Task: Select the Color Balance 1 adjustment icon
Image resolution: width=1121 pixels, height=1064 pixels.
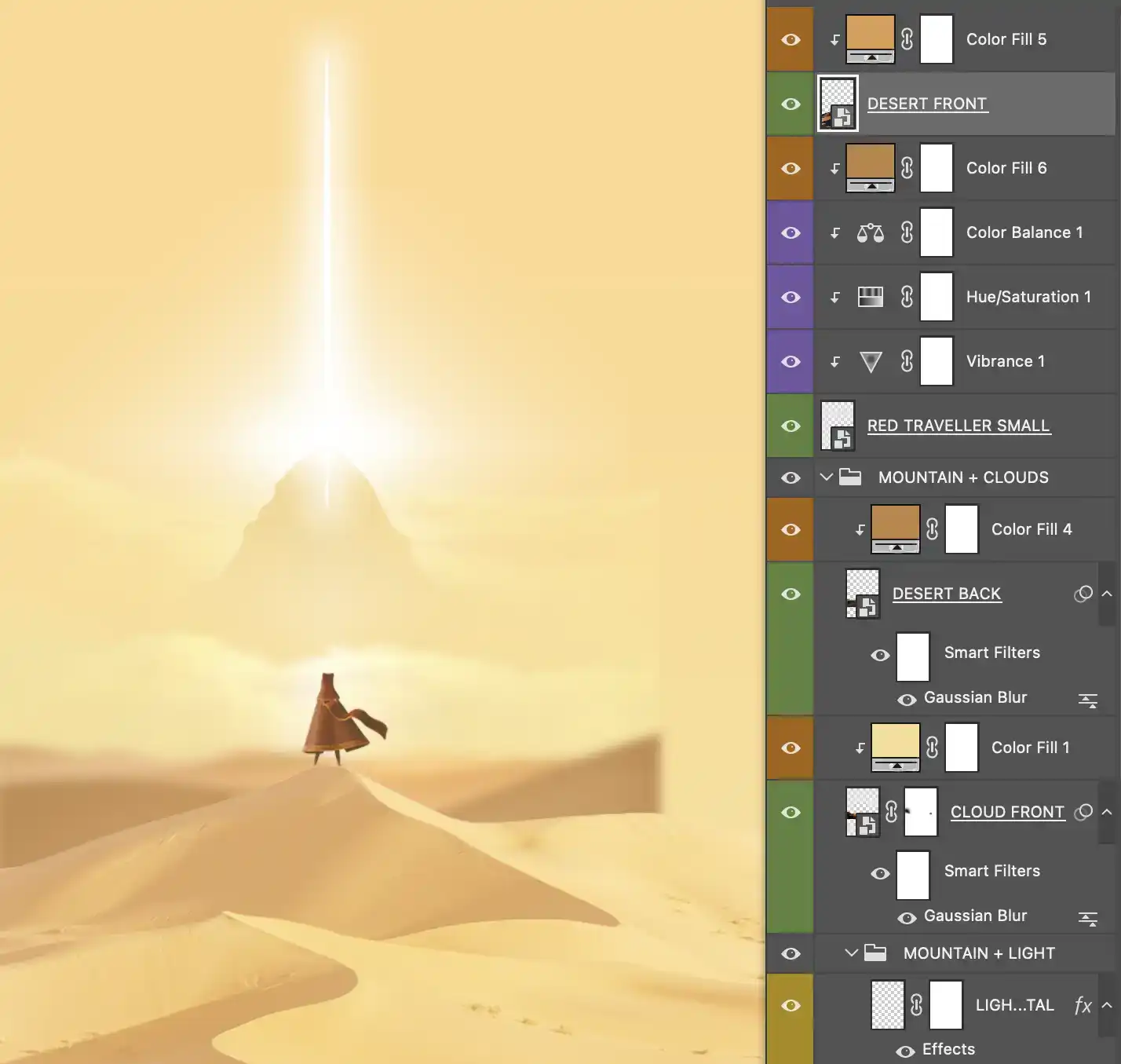Action: pos(871,232)
